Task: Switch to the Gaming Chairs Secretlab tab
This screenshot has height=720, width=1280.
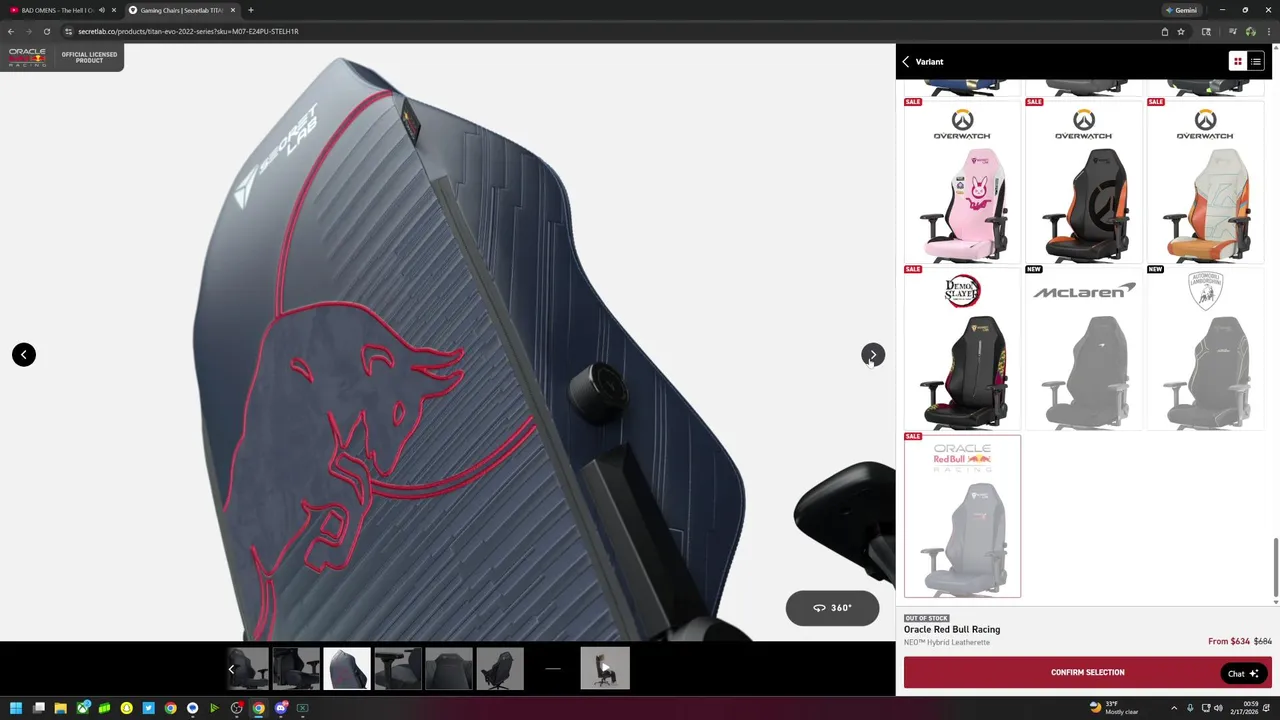Action: (x=180, y=10)
